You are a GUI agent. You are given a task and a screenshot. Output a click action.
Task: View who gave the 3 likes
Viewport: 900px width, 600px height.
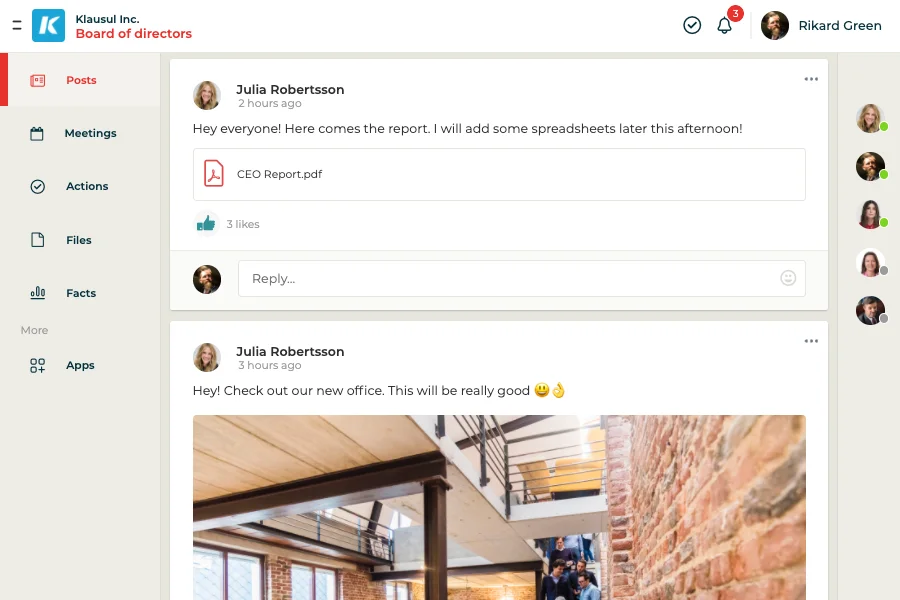click(243, 223)
